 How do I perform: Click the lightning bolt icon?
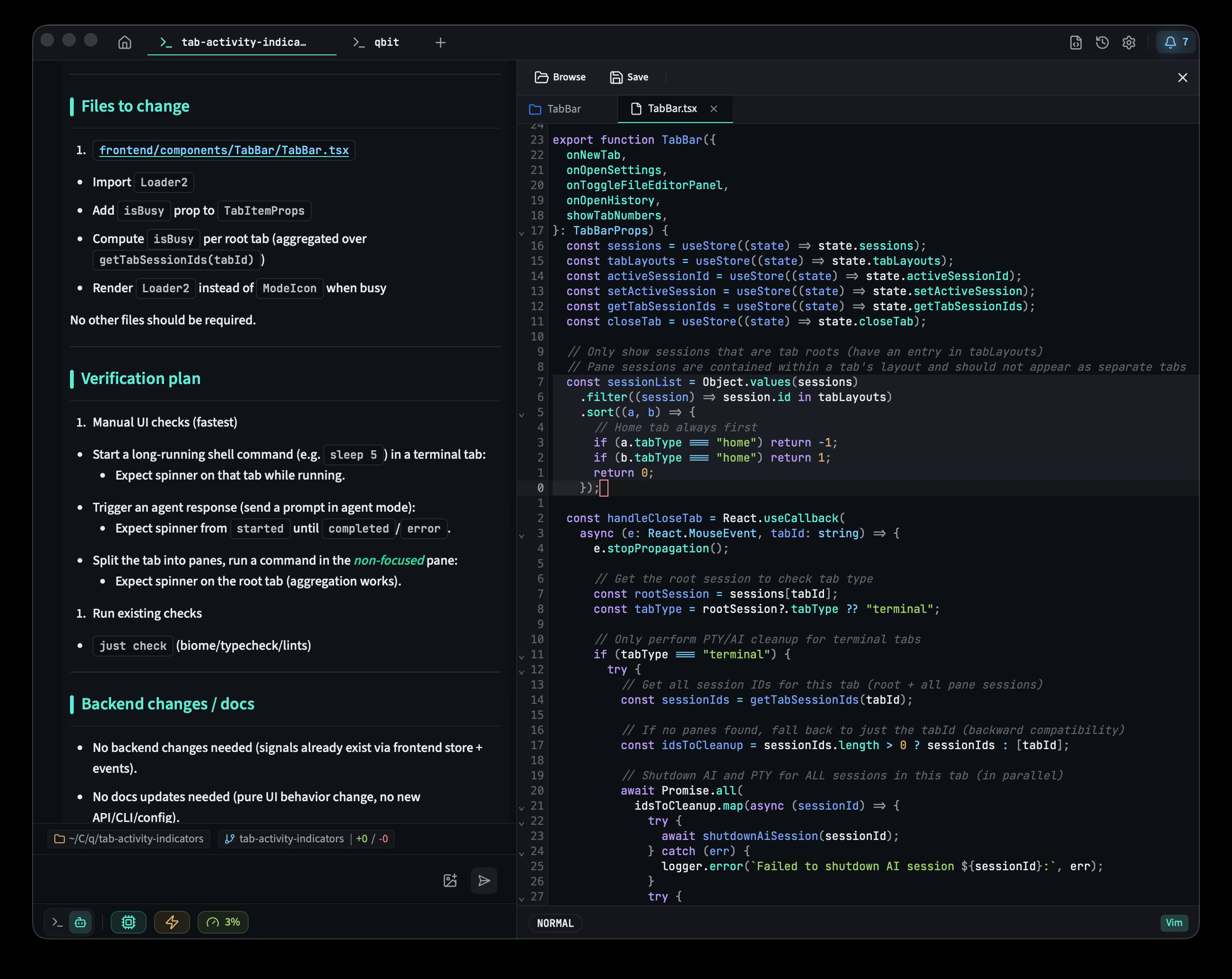(172, 922)
